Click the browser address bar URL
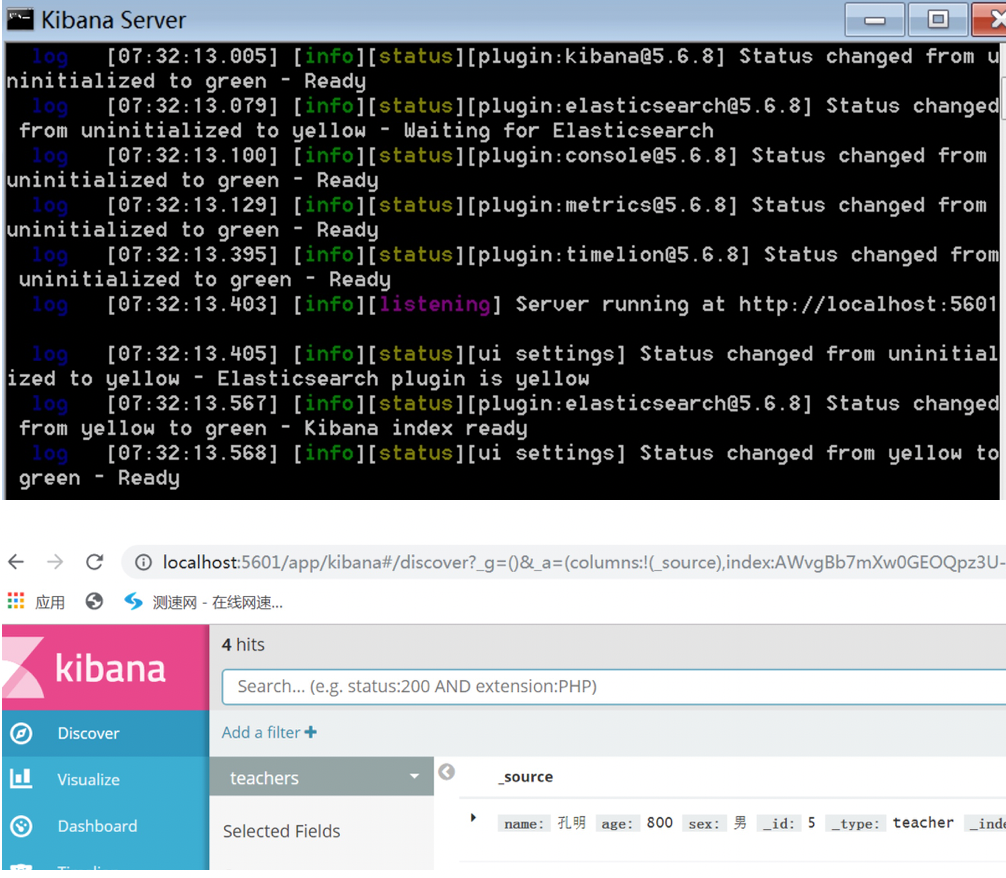This screenshot has width=1006, height=878. 583,563
